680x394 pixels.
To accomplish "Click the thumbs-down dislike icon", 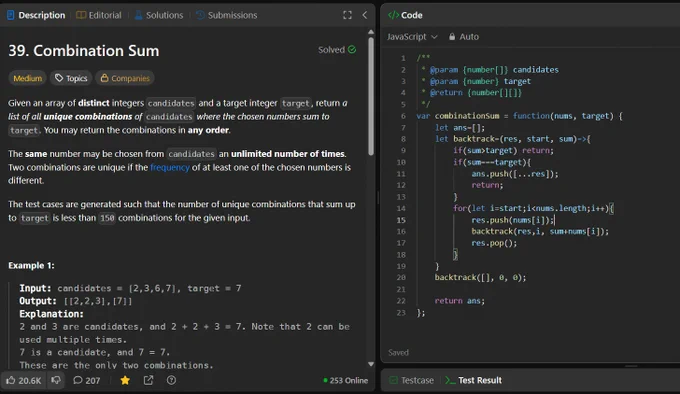I will 56,380.
